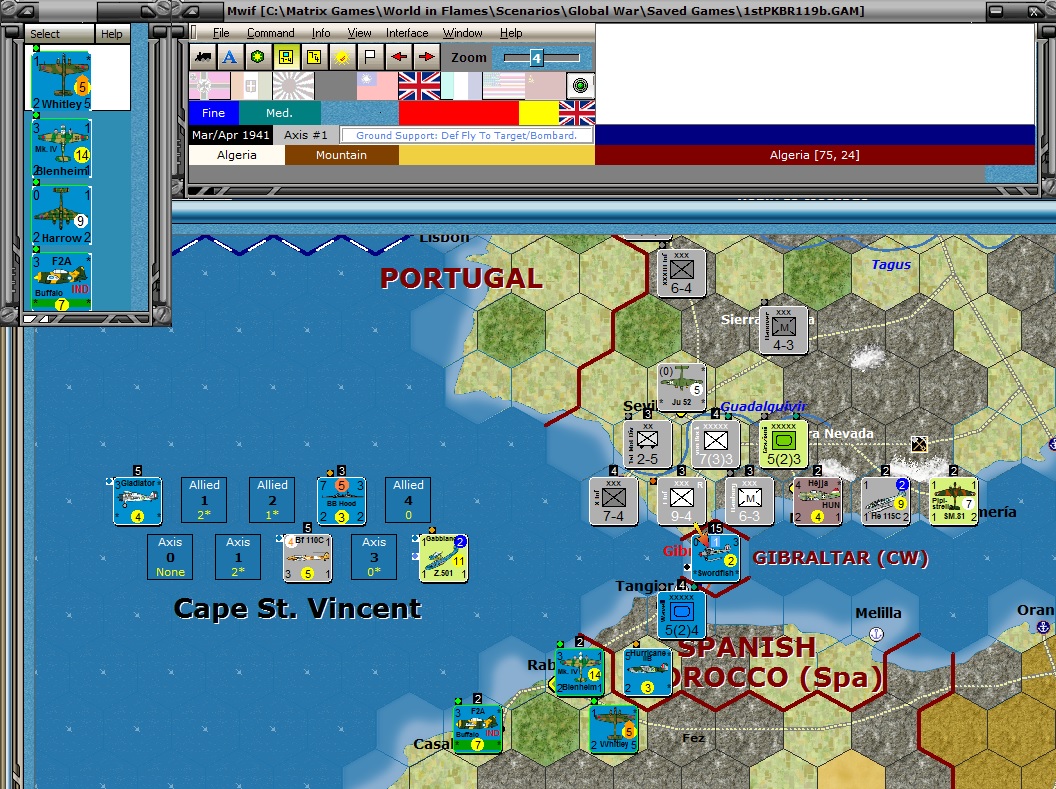The height and width of the screenshot is (789, 1056).
Task: Select the Gladiator fighter in sea box
Action: (x=137, y=501)
